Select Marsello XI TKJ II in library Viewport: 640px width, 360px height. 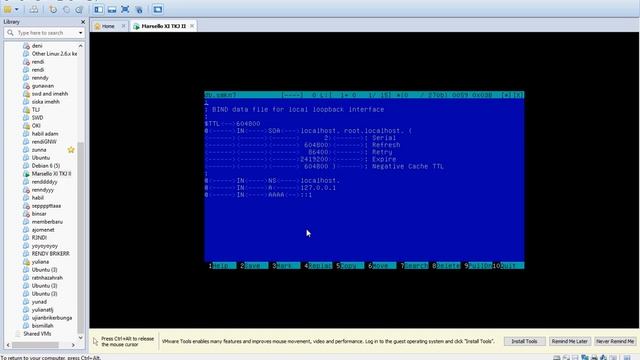pos(51,174)
